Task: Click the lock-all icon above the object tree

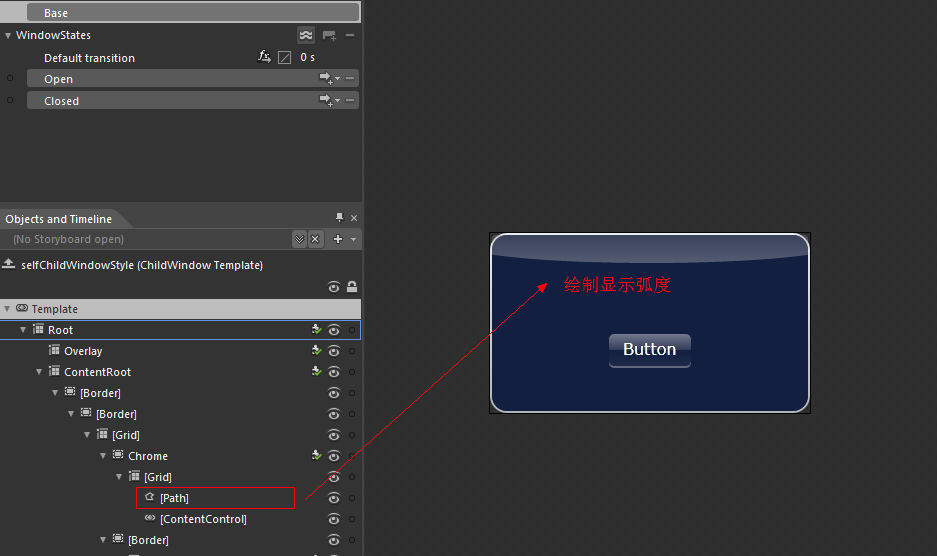Action: [351, 287]
